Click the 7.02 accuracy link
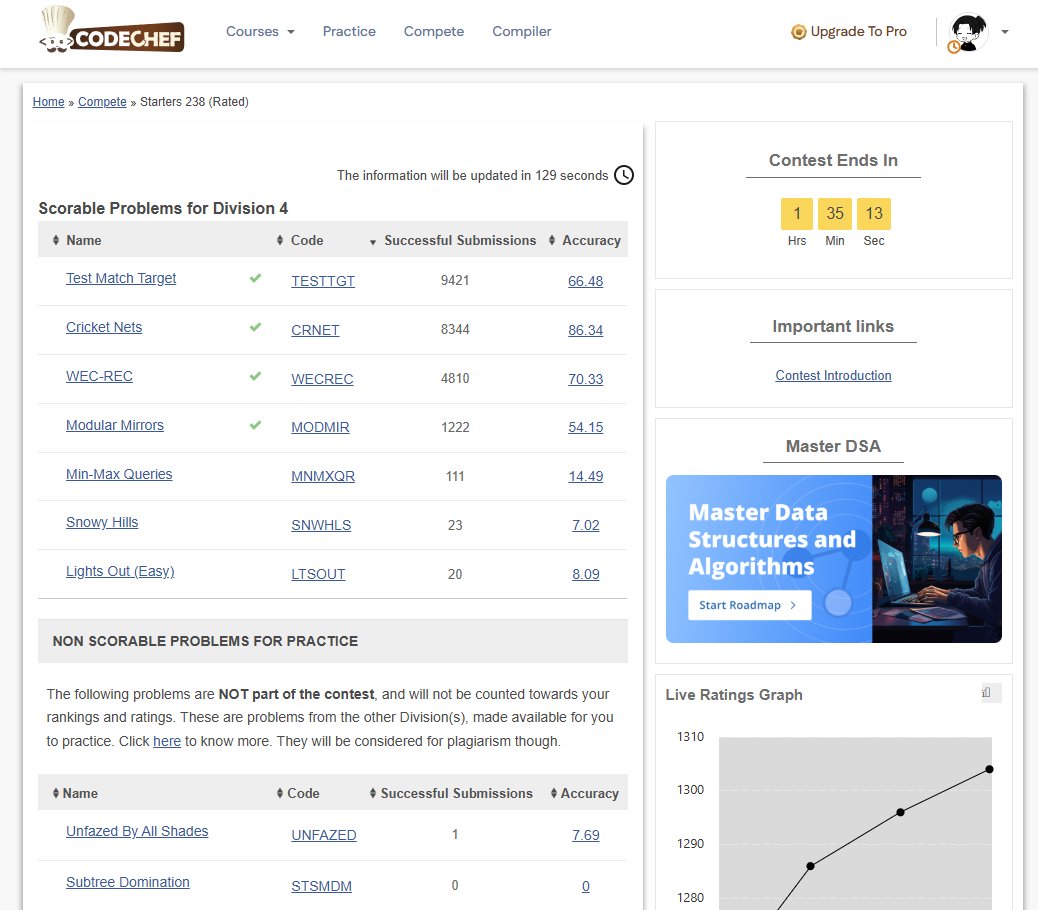1038x910 pixels. click(586, 525)
